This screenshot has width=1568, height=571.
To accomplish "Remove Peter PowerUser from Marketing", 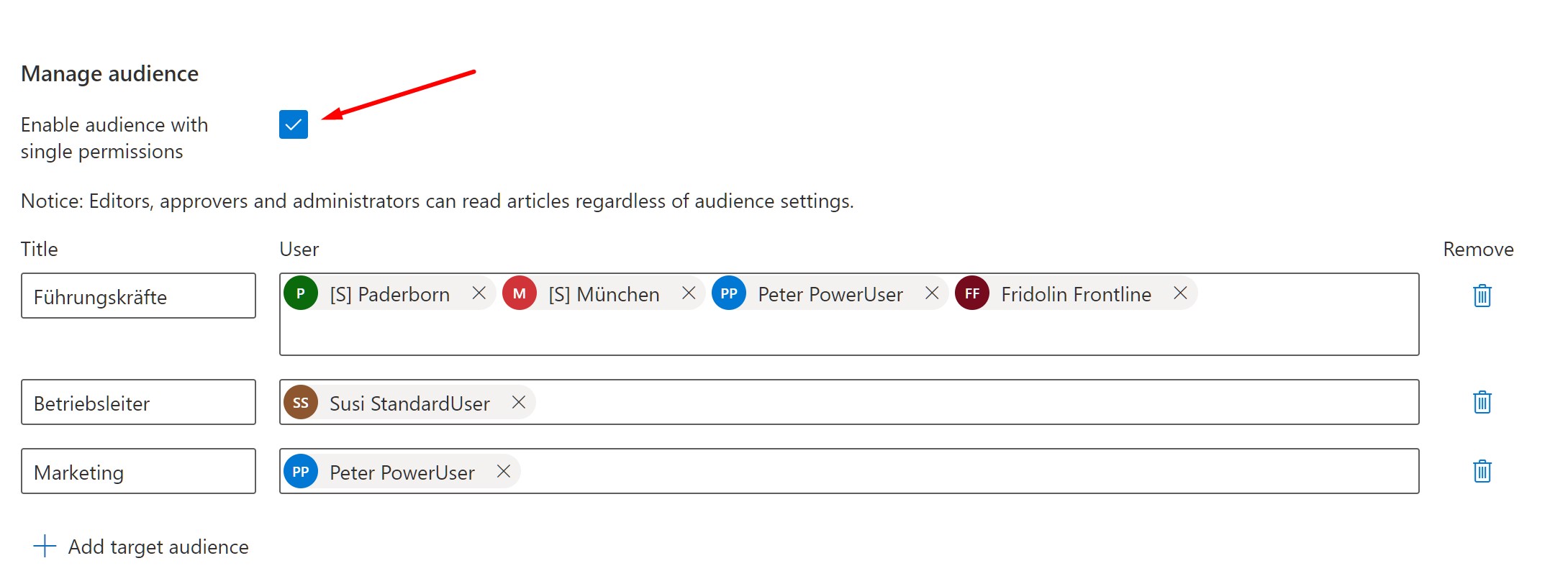I will point(504,472).
